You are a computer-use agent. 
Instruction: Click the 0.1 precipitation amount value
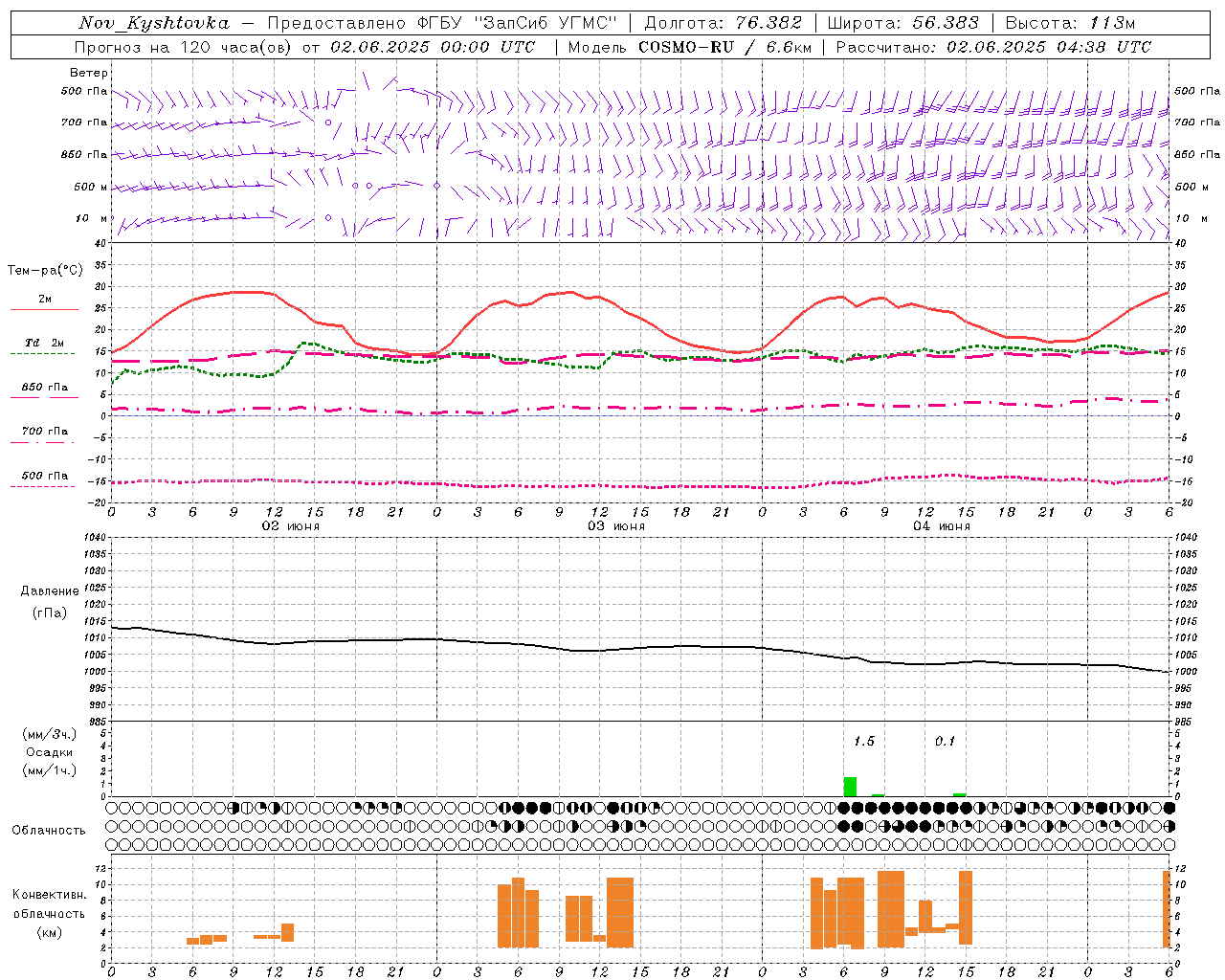point(945,741)
